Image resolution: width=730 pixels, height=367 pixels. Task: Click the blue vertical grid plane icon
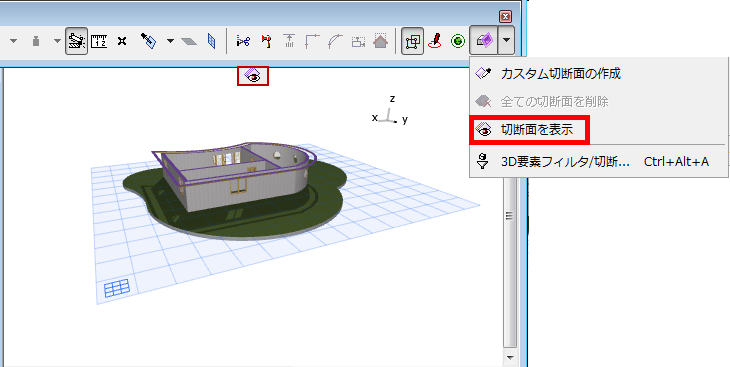pyautogui.click(x=212, y=41)
